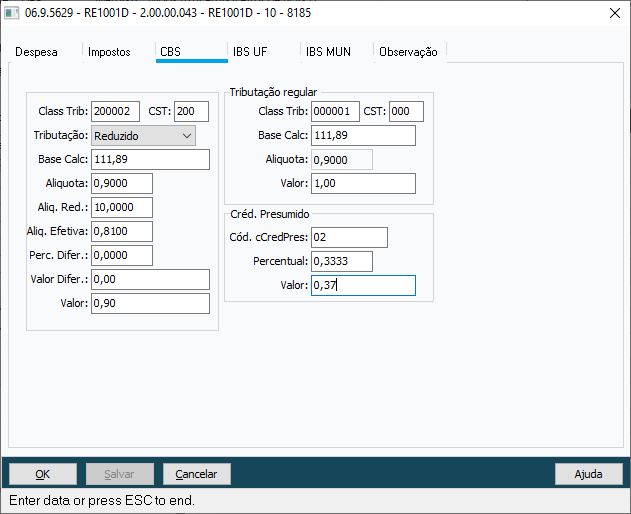Click the Perc. Difer. field 0,0000
The width and height of the screenshot is (631, 514).
pyautogui.click(x=122, y=256)
